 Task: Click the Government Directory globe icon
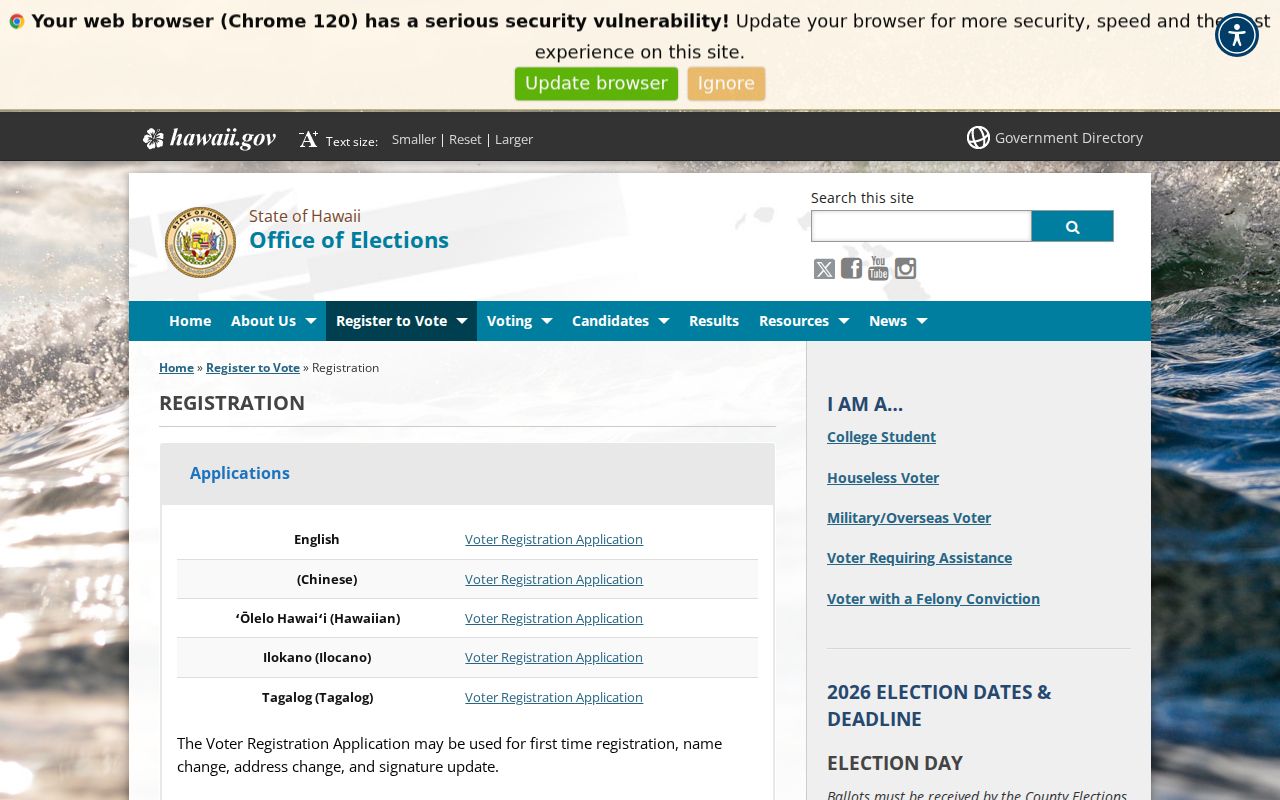pos(978,138)
